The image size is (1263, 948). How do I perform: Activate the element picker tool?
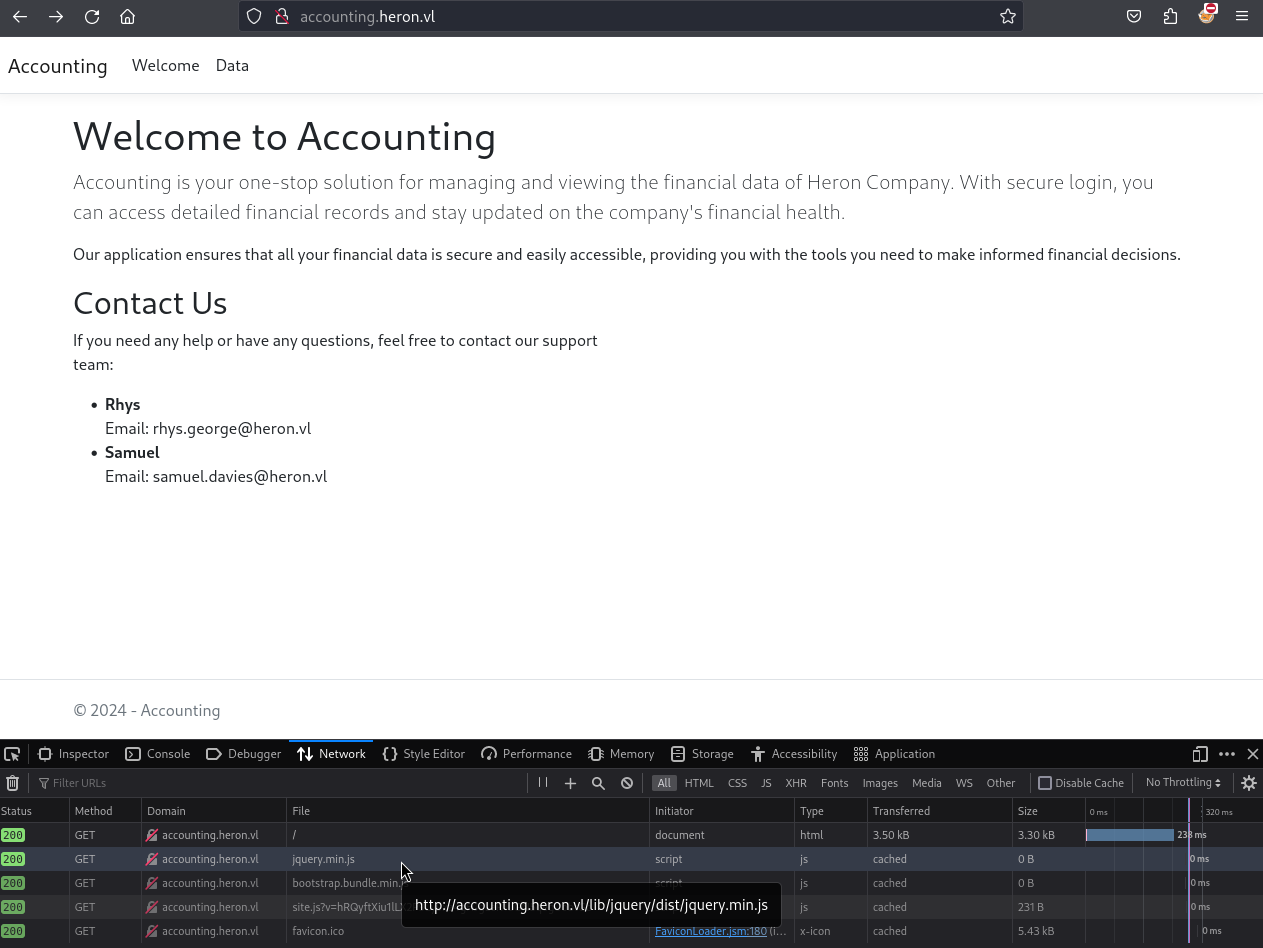click(12, 754)
